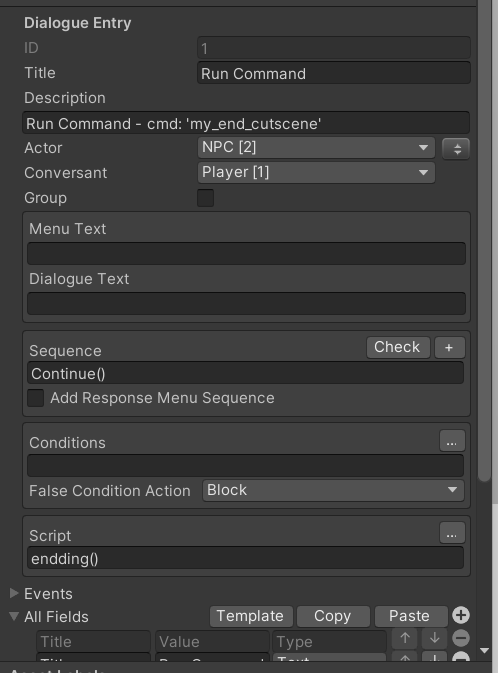Screen dimensions: 498x673
Task: Click the minus icon in fields header row
Action: coord(461,638)
